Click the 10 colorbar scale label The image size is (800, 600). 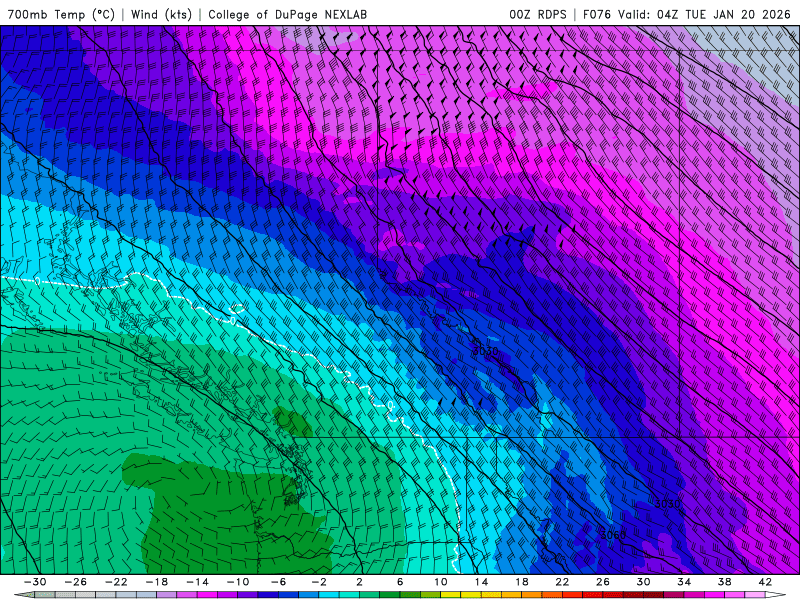[x=441, y=582]
